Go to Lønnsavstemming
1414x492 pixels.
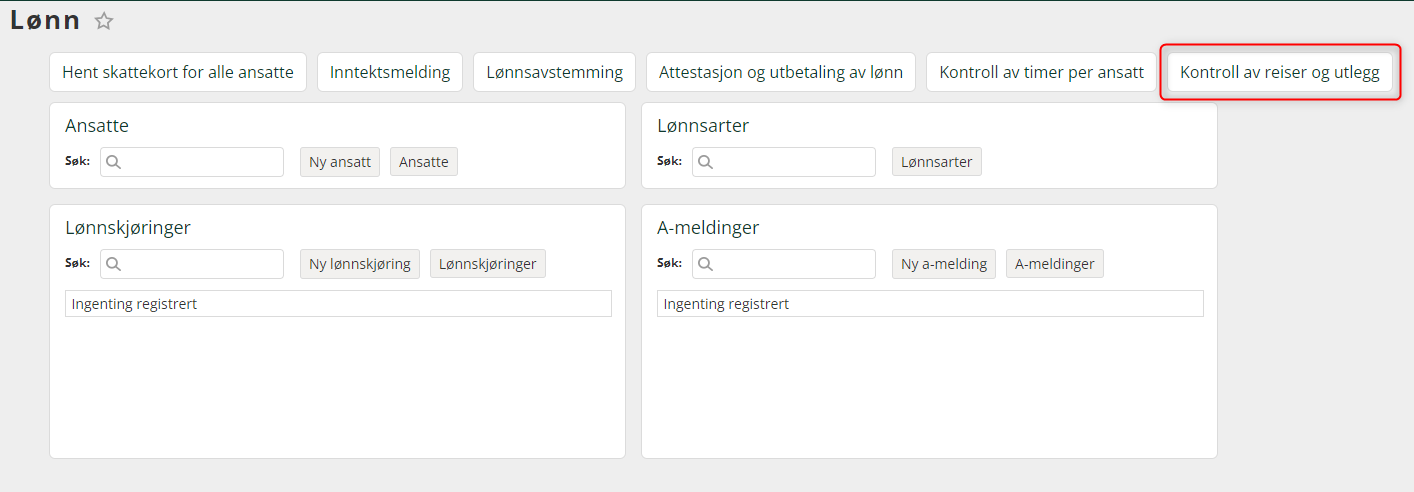554,72
